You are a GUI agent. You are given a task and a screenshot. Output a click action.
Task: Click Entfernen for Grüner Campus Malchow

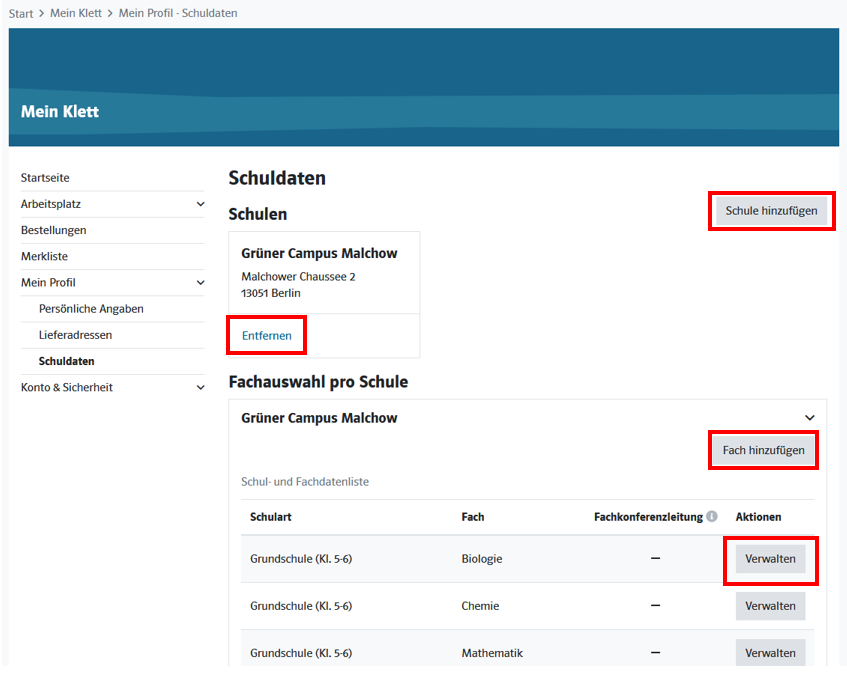[267, 336]
